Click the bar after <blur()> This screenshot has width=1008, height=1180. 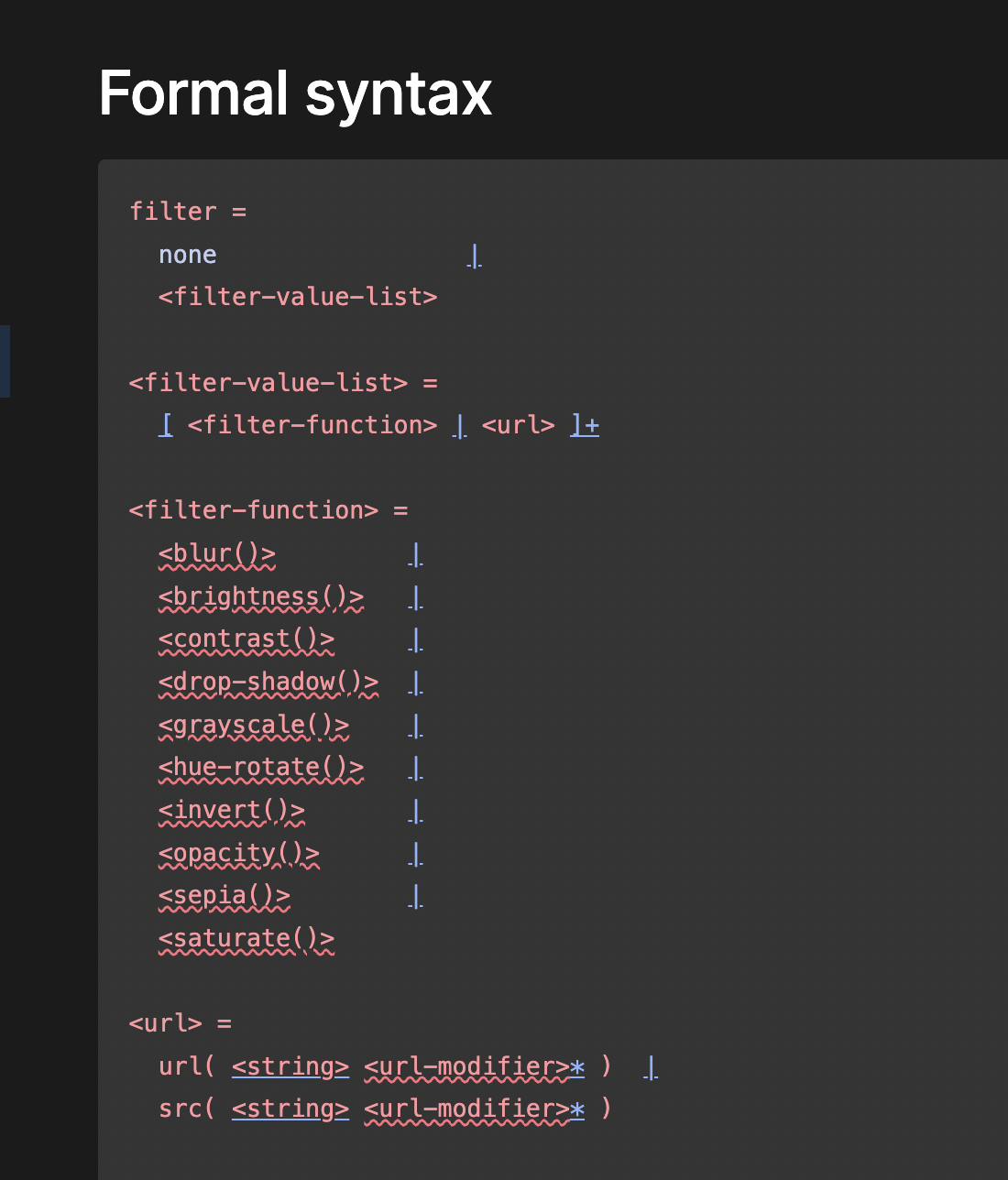(415, 554)
